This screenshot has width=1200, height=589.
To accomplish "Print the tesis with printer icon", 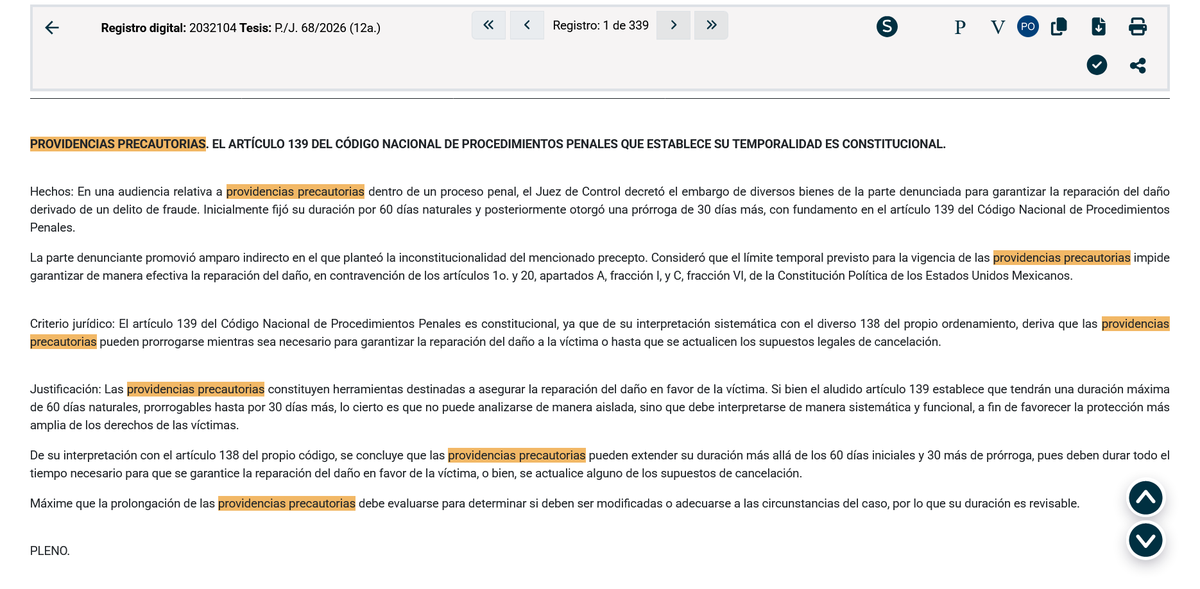I will coord(1138,27).
